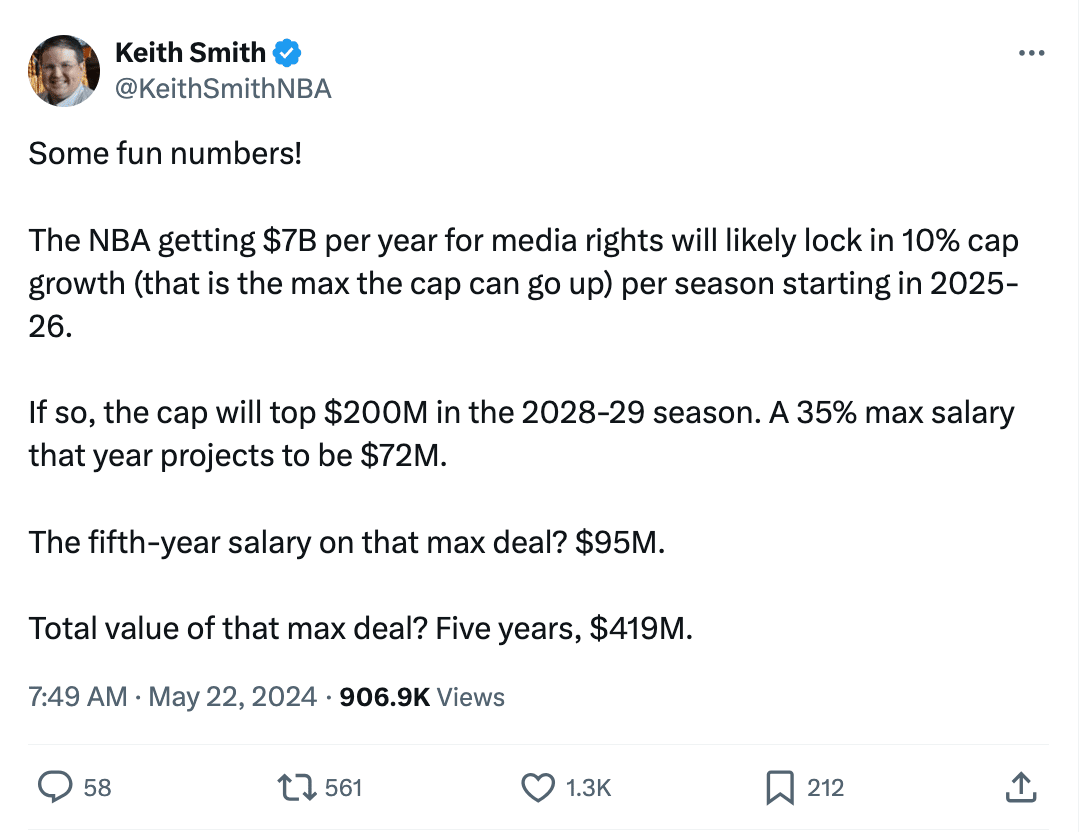Like the tweet with heart icon
1080x832 pixels.
click(x=538, y=787)
